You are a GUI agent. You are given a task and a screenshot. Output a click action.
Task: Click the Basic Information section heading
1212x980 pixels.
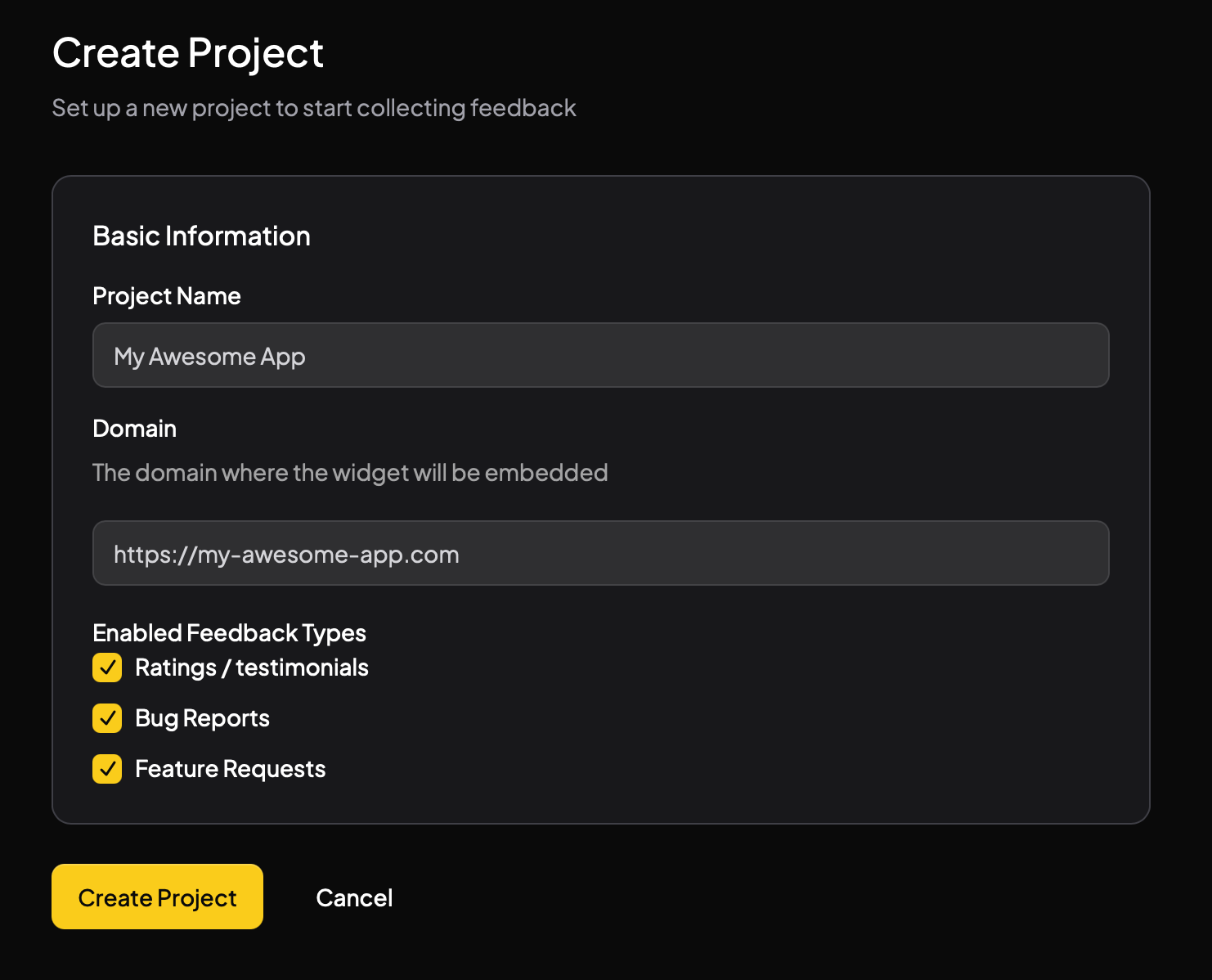pos(201,236)
